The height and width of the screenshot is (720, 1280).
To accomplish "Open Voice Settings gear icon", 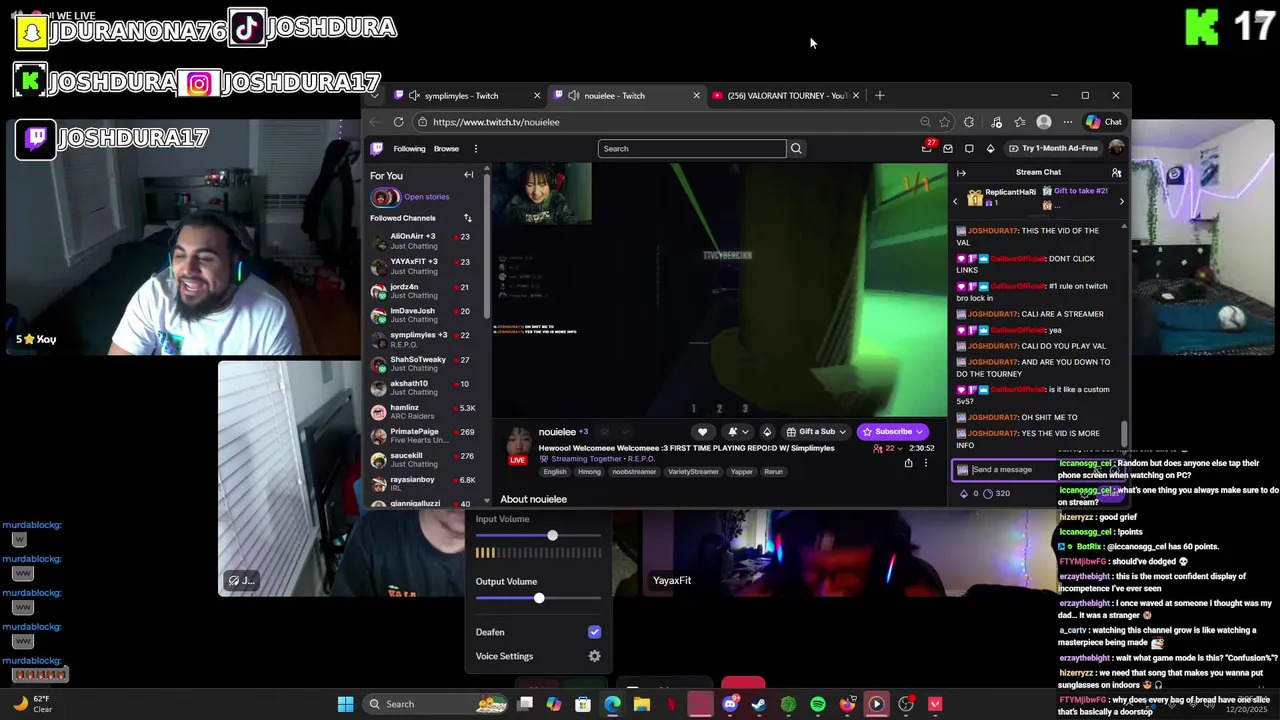I will (x=594, y=656).
